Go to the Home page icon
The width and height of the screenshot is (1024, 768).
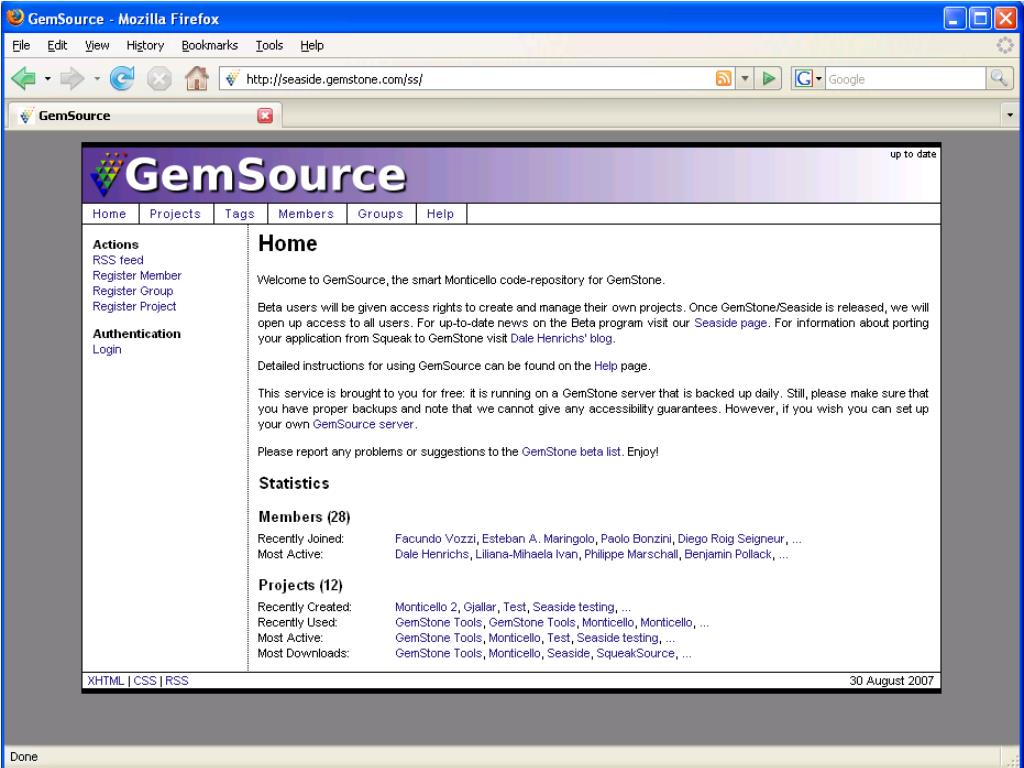click(x=196, y=79)
